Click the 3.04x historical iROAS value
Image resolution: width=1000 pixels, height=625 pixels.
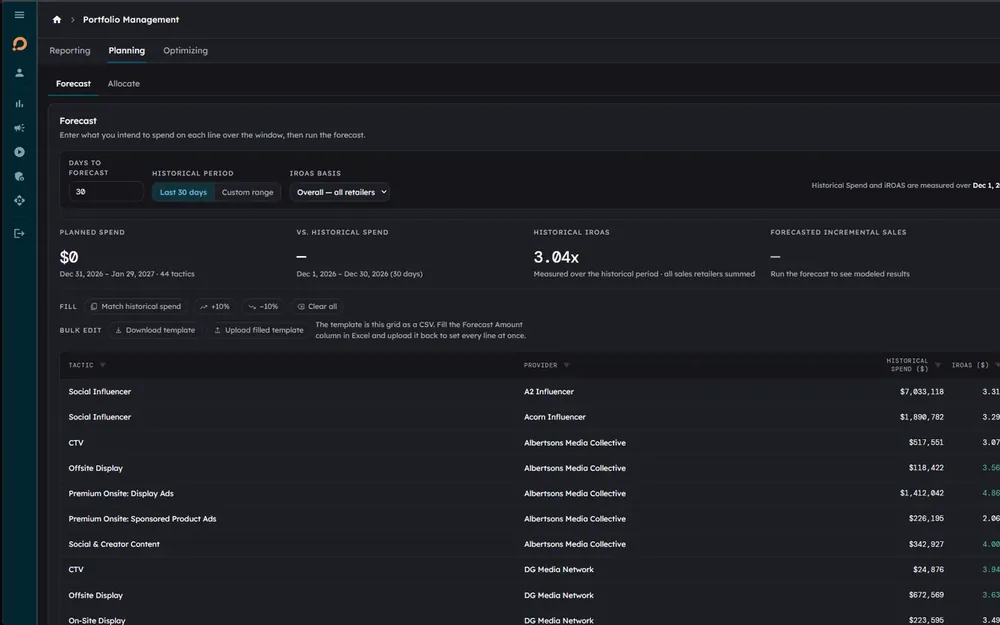[x=556, y=257]
